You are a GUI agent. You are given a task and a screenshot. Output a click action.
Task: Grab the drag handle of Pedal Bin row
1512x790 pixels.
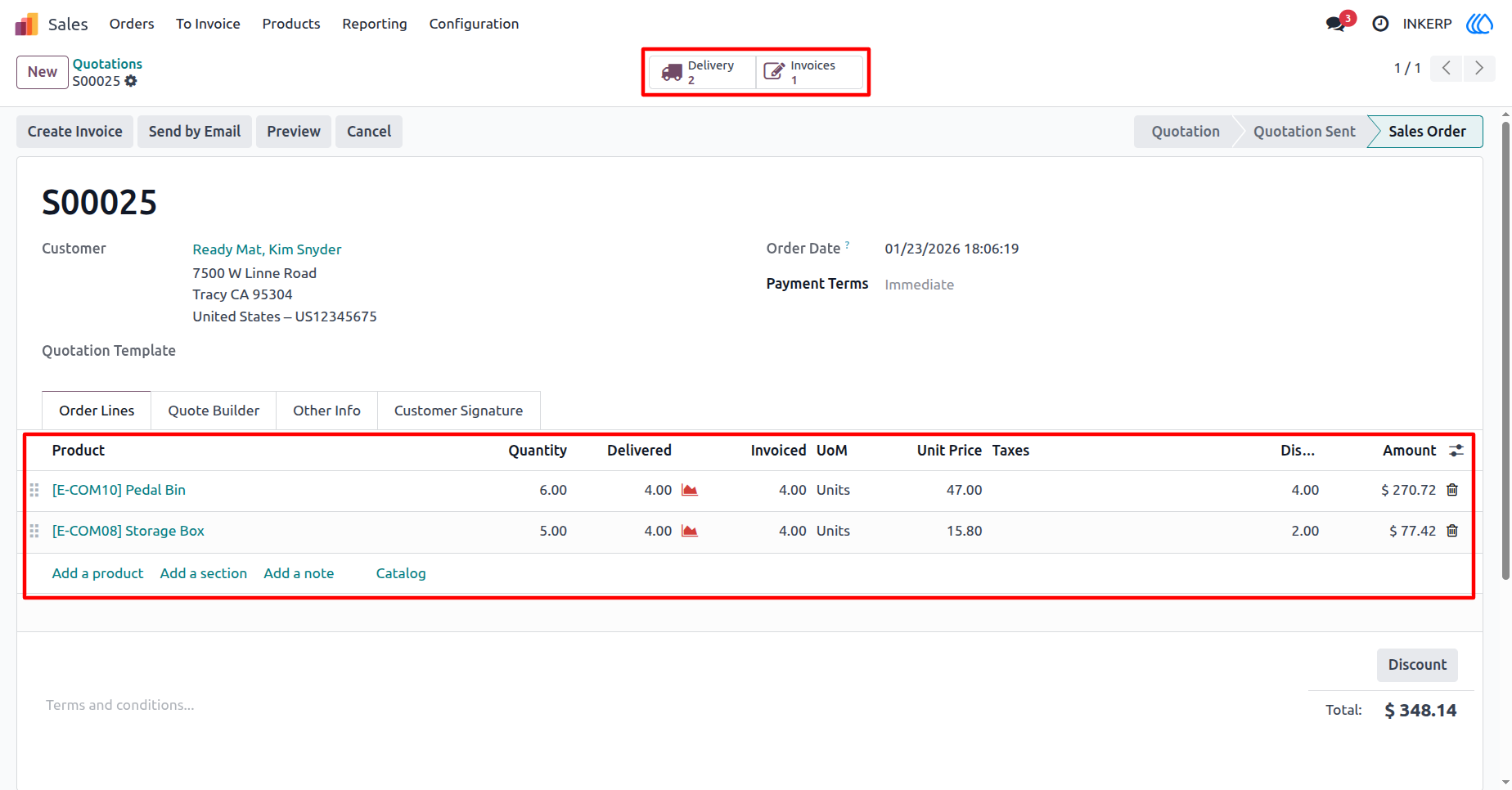[34, 490]
